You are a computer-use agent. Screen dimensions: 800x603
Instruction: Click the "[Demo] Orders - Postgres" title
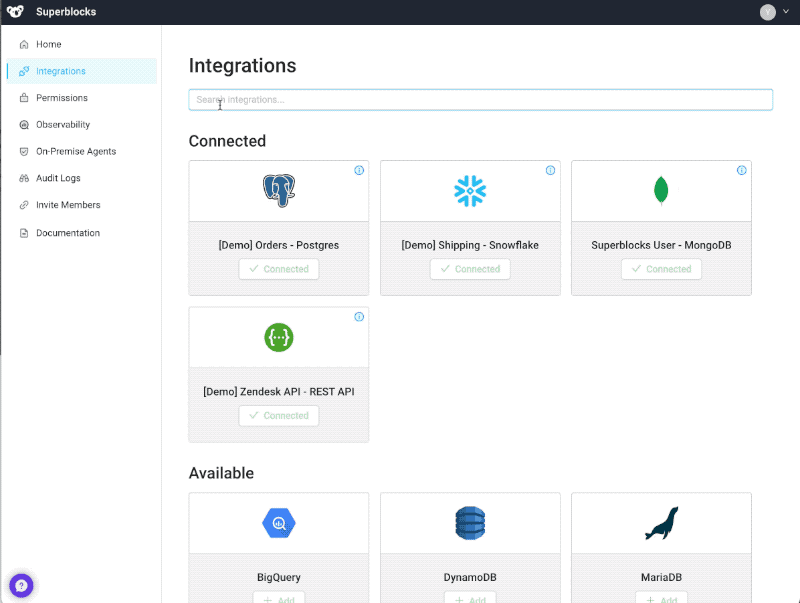point(279,245)
